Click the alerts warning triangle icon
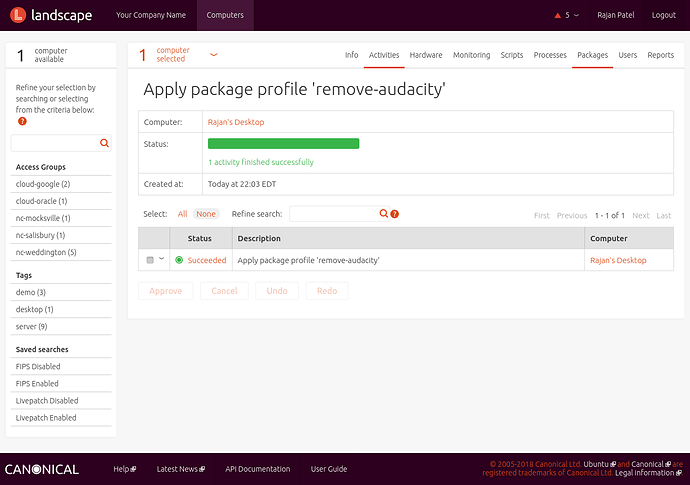 pos(558,15)
